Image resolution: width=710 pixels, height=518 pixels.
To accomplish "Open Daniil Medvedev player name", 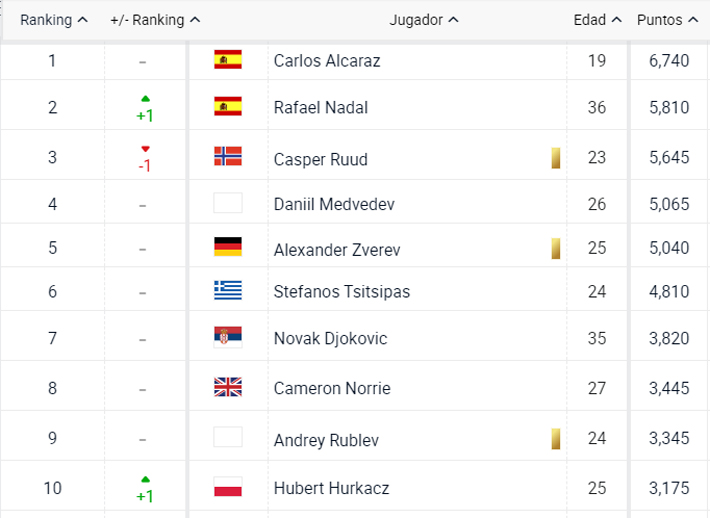I will tap(334, 204).
